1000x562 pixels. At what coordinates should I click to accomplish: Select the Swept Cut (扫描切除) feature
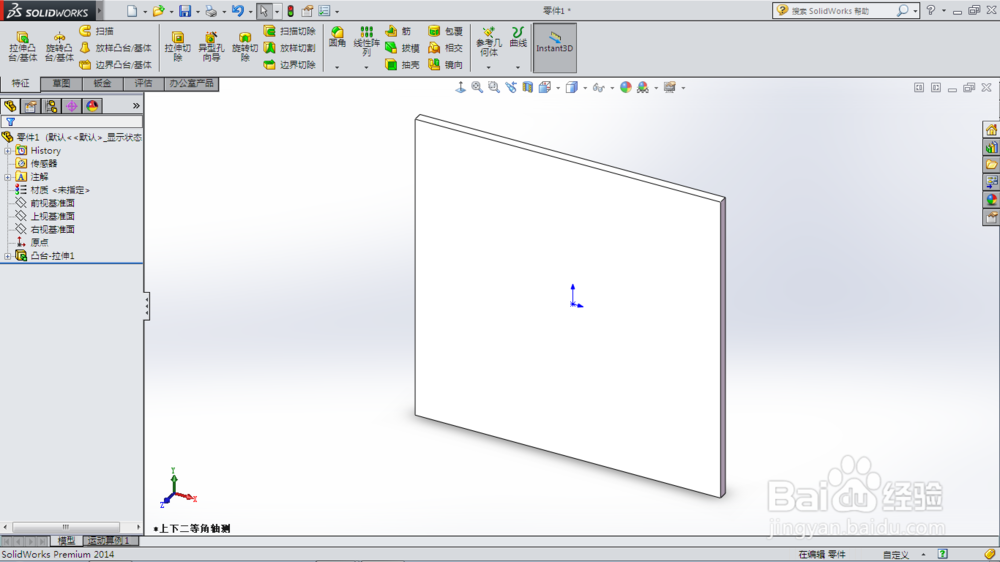pos(290,31)
